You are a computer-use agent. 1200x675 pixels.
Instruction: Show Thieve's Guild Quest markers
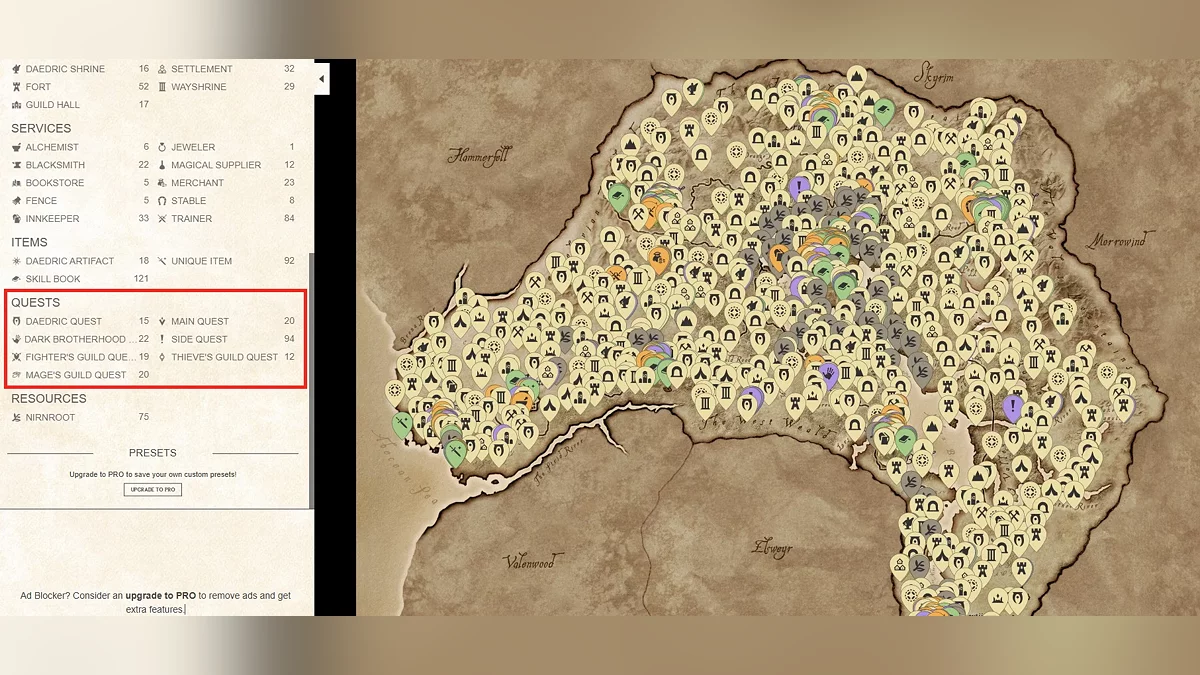(x=224, y=357)
